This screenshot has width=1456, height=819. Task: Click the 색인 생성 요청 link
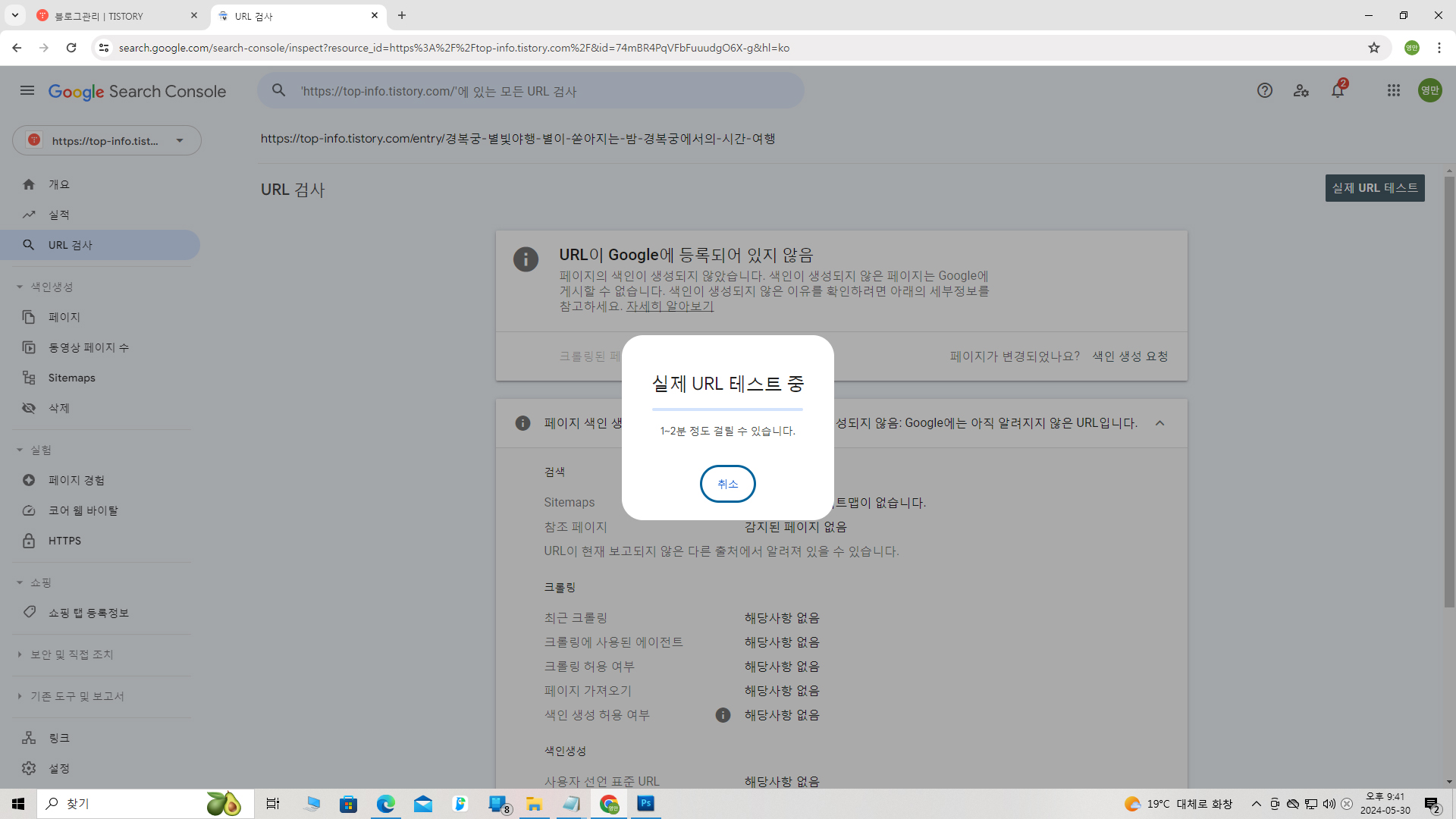[1130, 356]
